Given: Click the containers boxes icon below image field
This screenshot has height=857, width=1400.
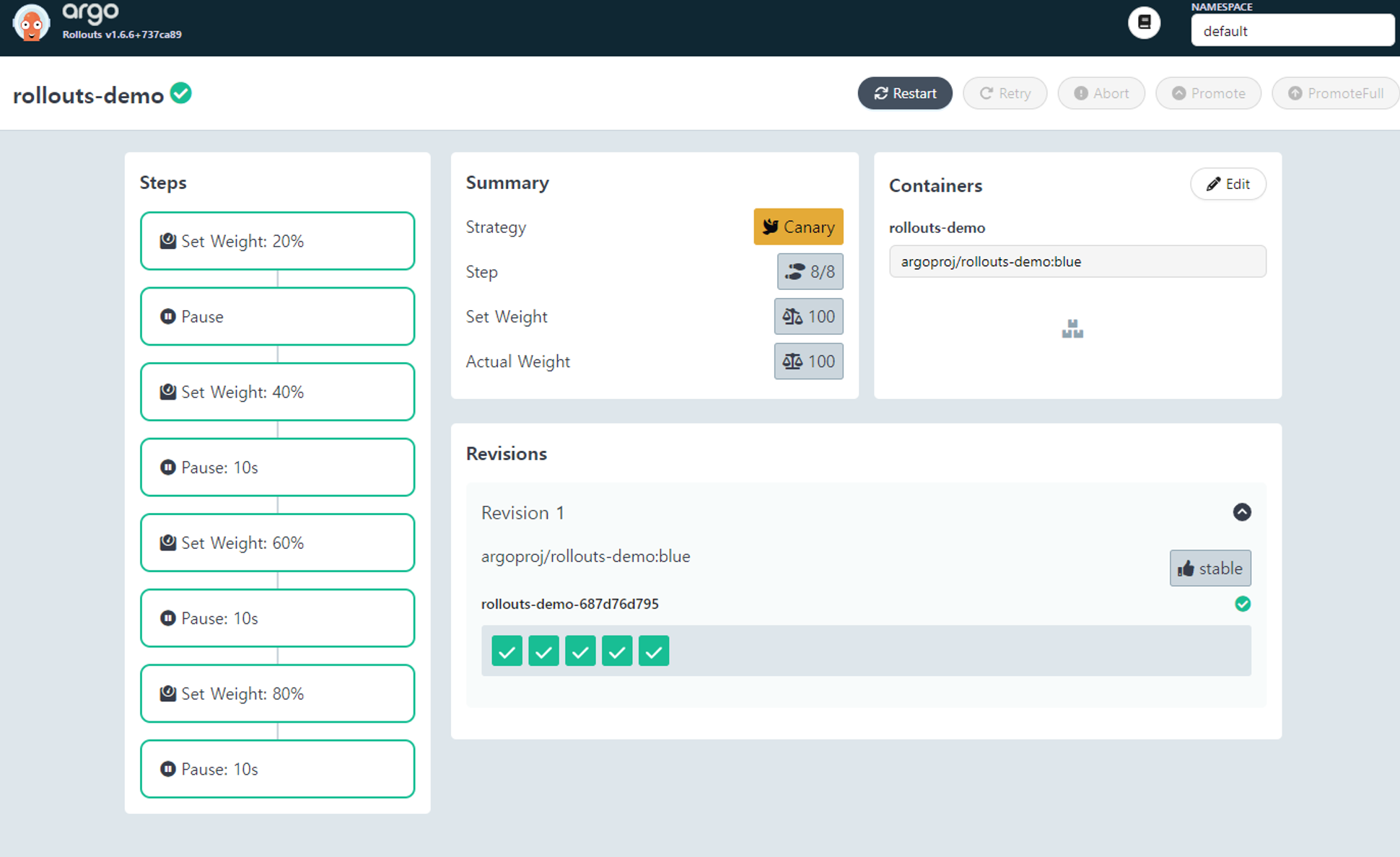Looking at the screenshot, I should (x=1072, y=330).
